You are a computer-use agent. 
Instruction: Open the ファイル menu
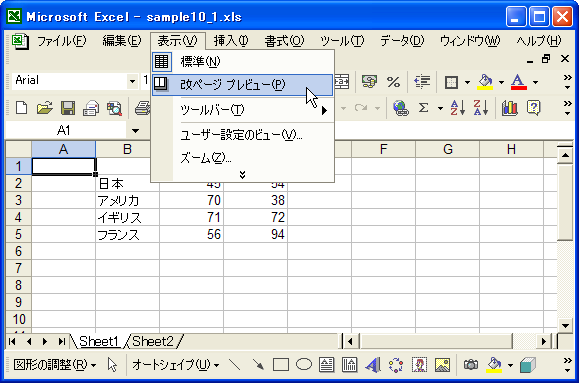tap(62, 41)
